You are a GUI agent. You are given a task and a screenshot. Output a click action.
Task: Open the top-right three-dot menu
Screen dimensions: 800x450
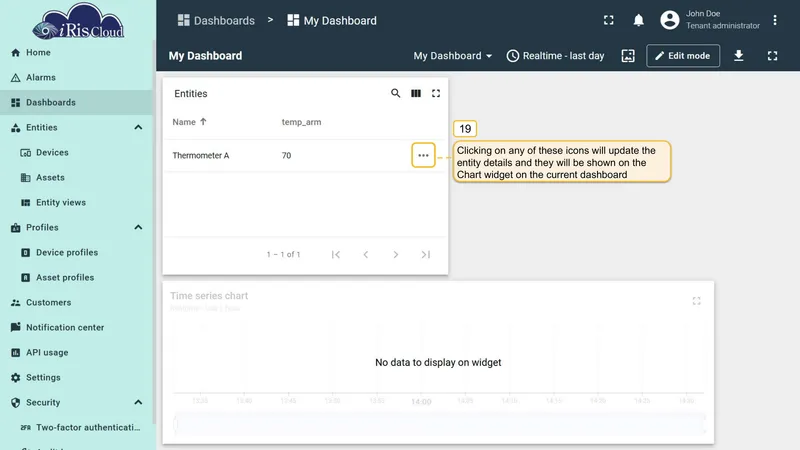click(x=774, y=20)
